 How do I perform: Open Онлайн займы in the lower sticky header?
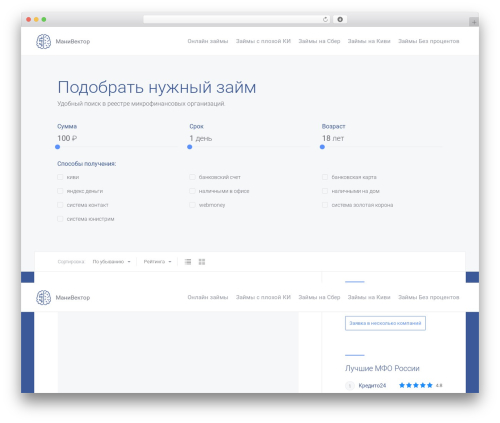pos(208,297)
